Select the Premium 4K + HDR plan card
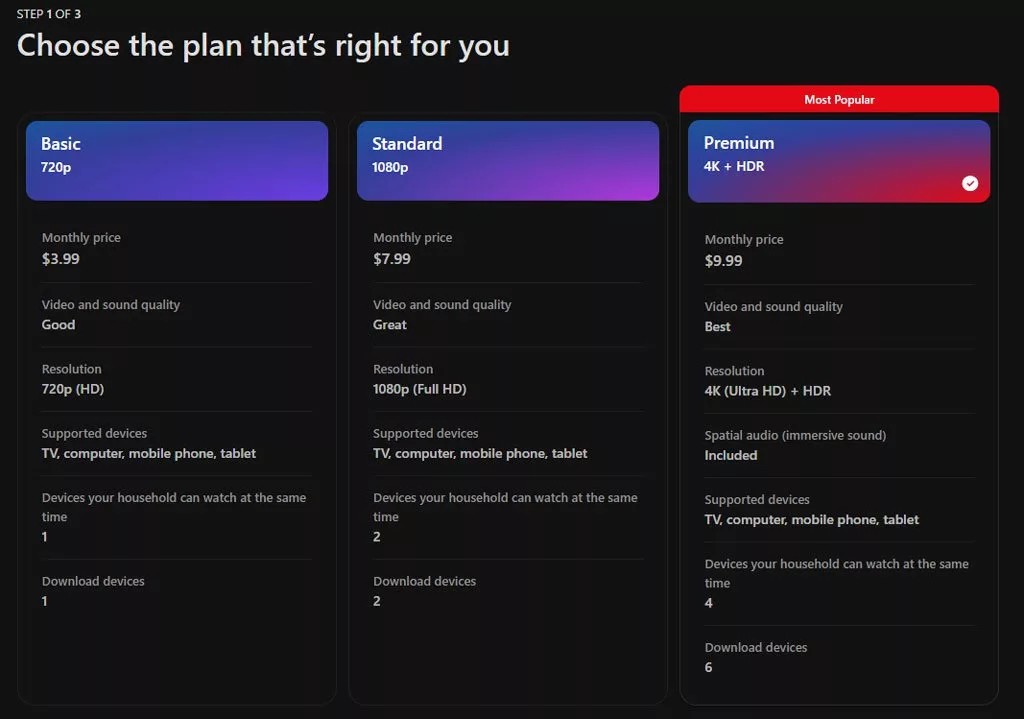 [838, 160]
